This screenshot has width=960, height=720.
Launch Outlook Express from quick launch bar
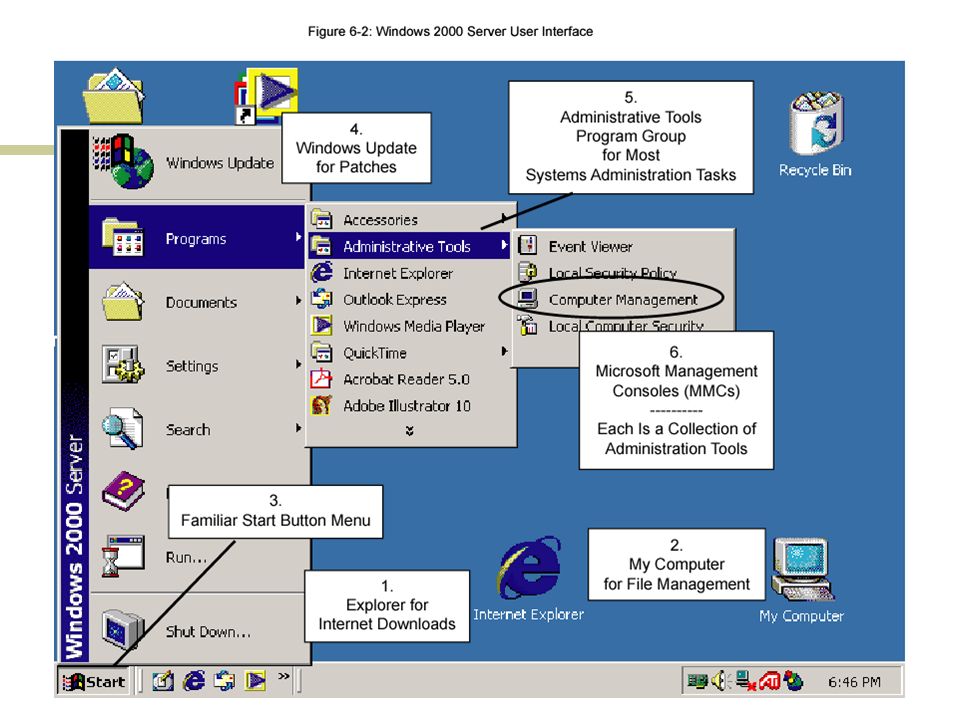pyautogui.click(x=225, y=681)
